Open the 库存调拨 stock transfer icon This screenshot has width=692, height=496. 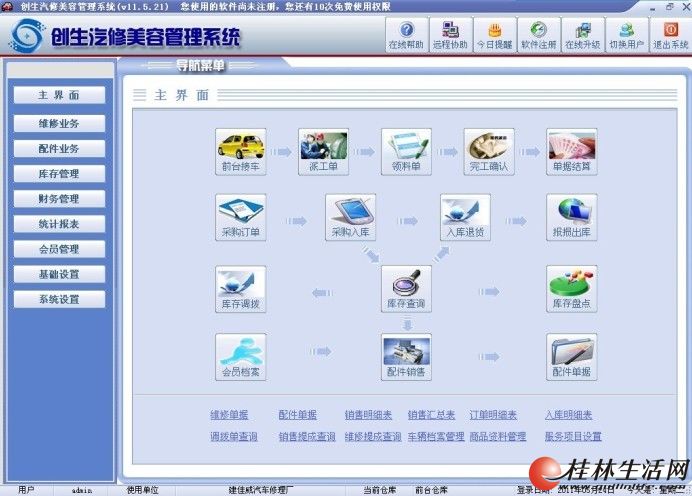coord(241,289)
